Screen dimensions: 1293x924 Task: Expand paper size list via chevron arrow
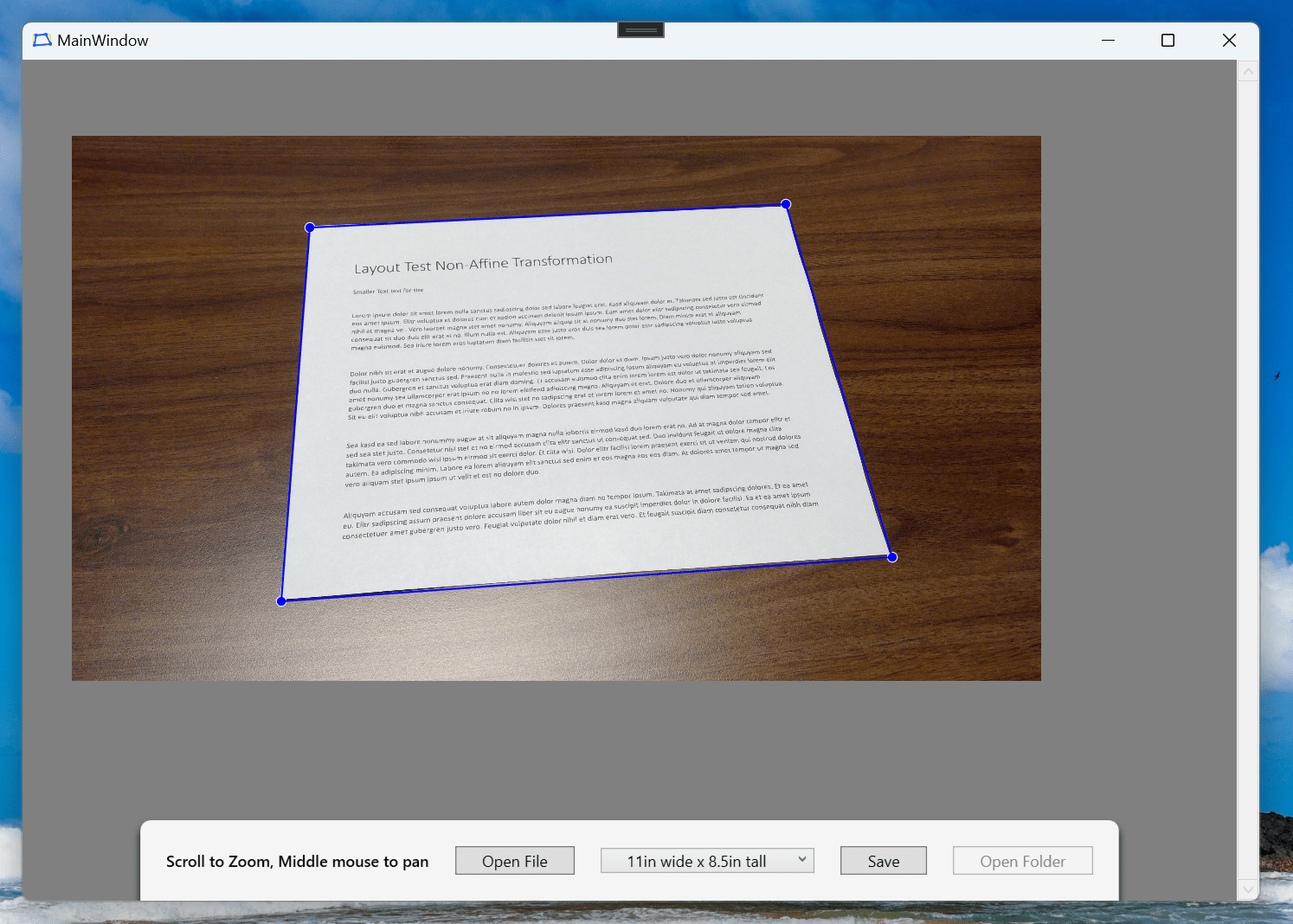[802, 860]
